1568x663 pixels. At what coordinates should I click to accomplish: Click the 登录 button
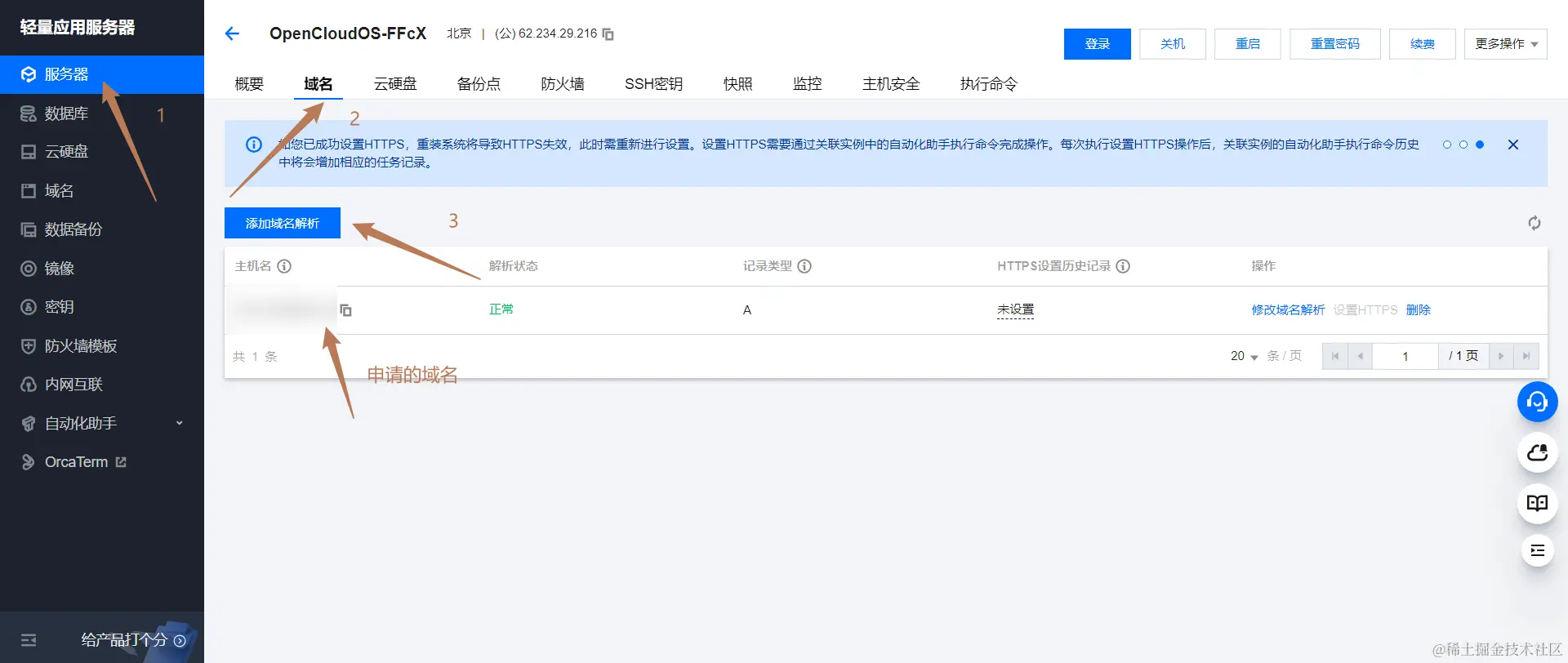coord(1098,44)
